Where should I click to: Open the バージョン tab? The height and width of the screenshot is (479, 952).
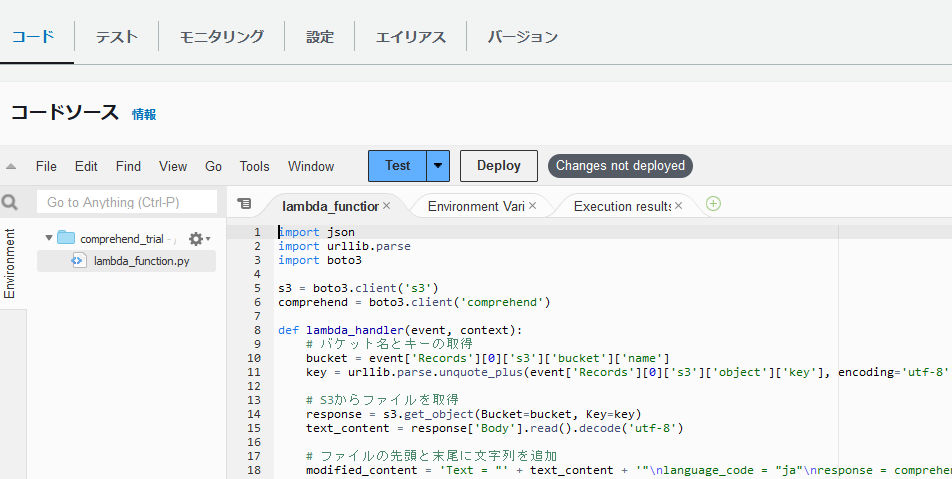522,37
